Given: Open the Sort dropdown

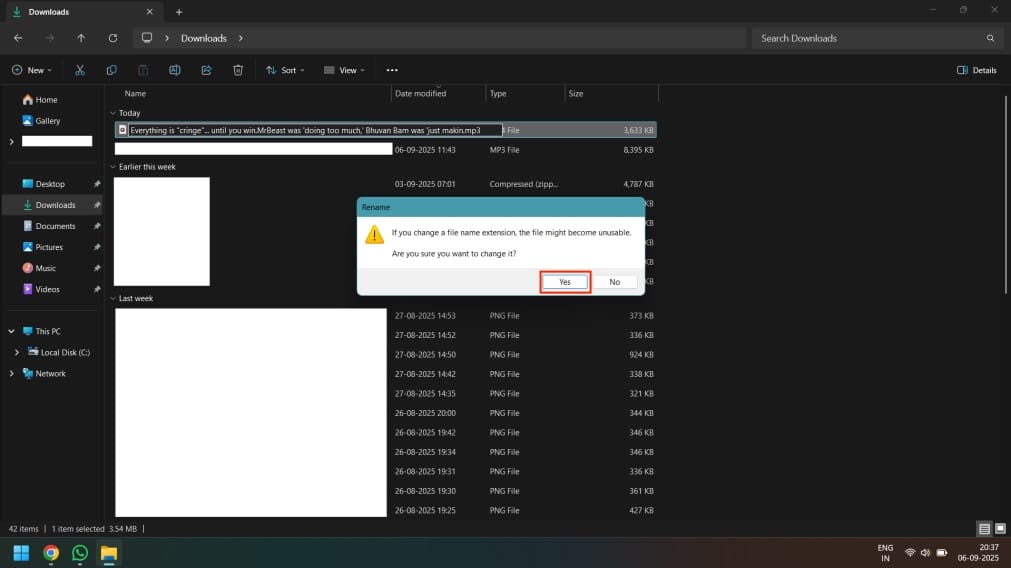Looking at the screenshot, I should [285, 70].
